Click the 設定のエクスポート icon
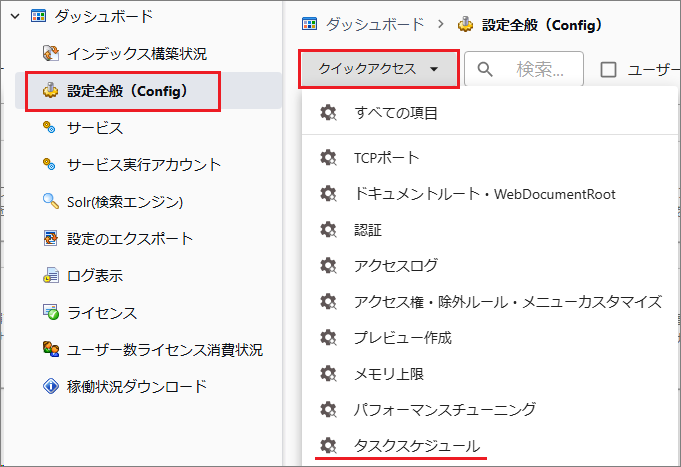Image resolution: width=681 pixels, height=467 pixels. pos(50,239)
